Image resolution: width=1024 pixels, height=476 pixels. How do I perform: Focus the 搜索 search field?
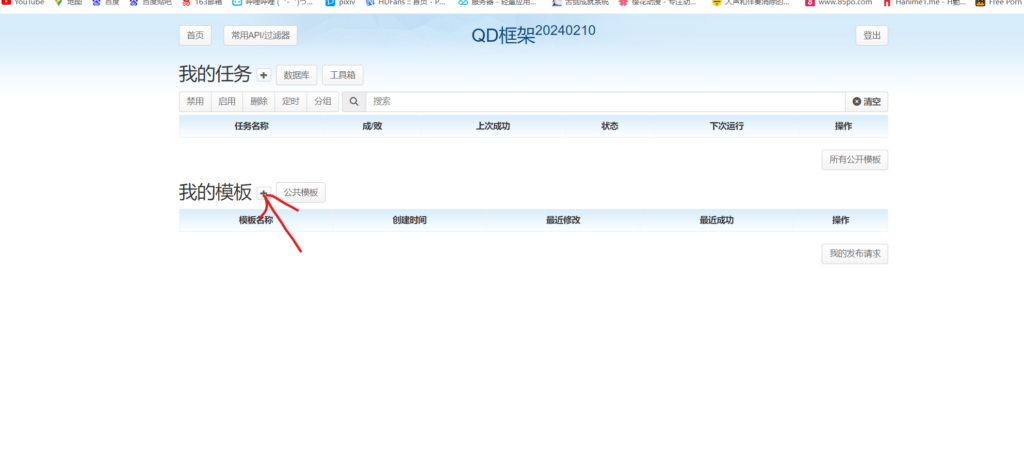605,102
